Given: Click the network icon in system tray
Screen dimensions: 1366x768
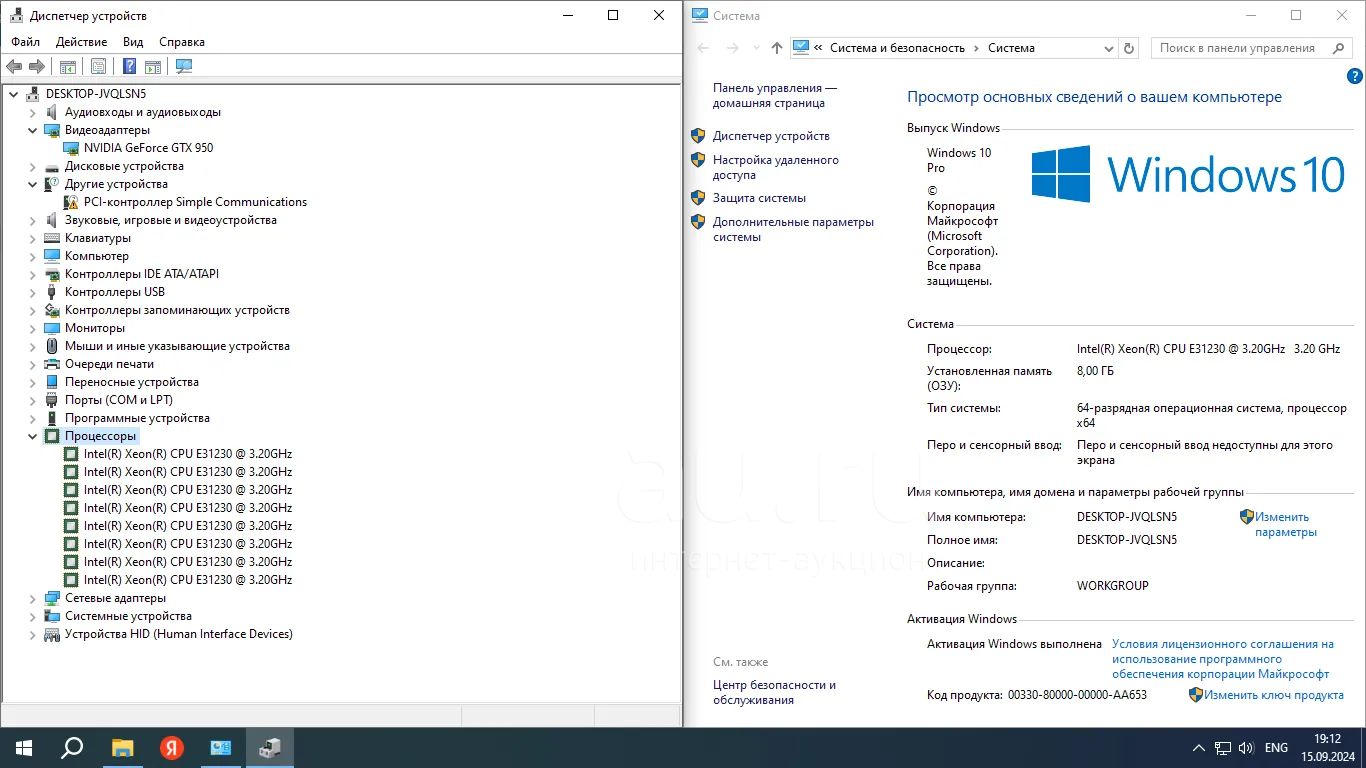Looking at the screenshot, I should pyautogui.click(x=1222, y=748).
